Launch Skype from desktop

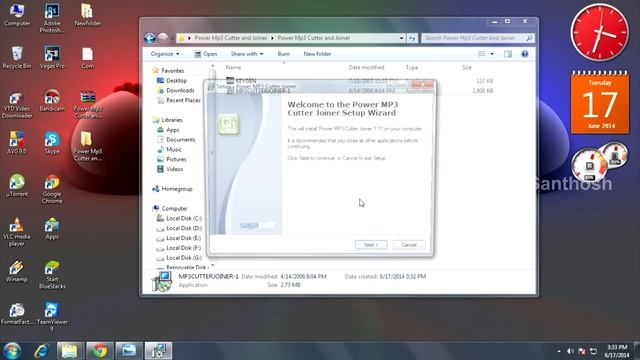coord(52,143)
